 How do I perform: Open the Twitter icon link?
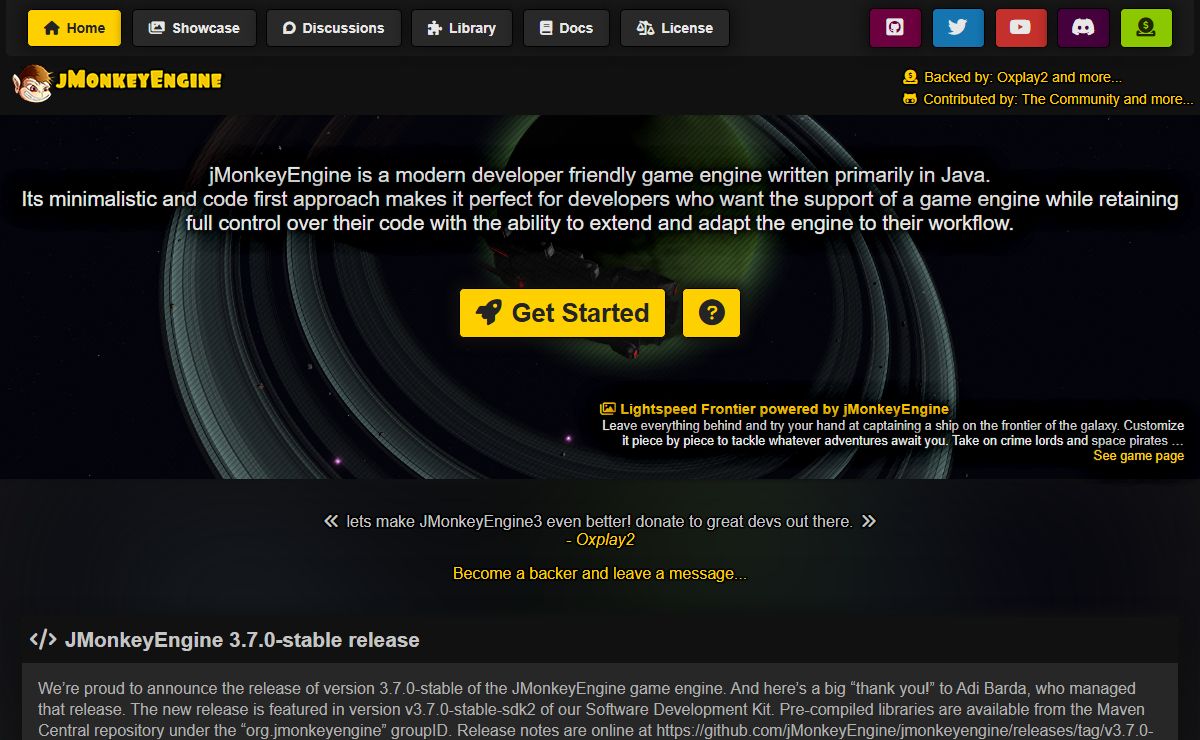point(958,28)
